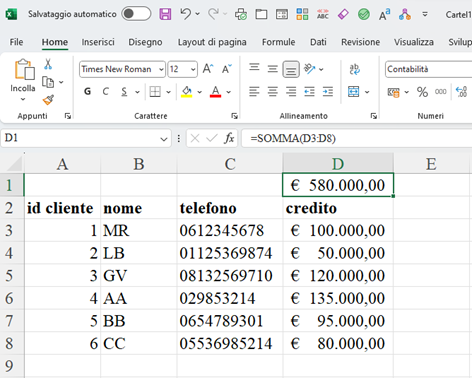This screenshot has height=378, width=472.
Task: Open the Contabilità number format box
Action: (428, 69)
